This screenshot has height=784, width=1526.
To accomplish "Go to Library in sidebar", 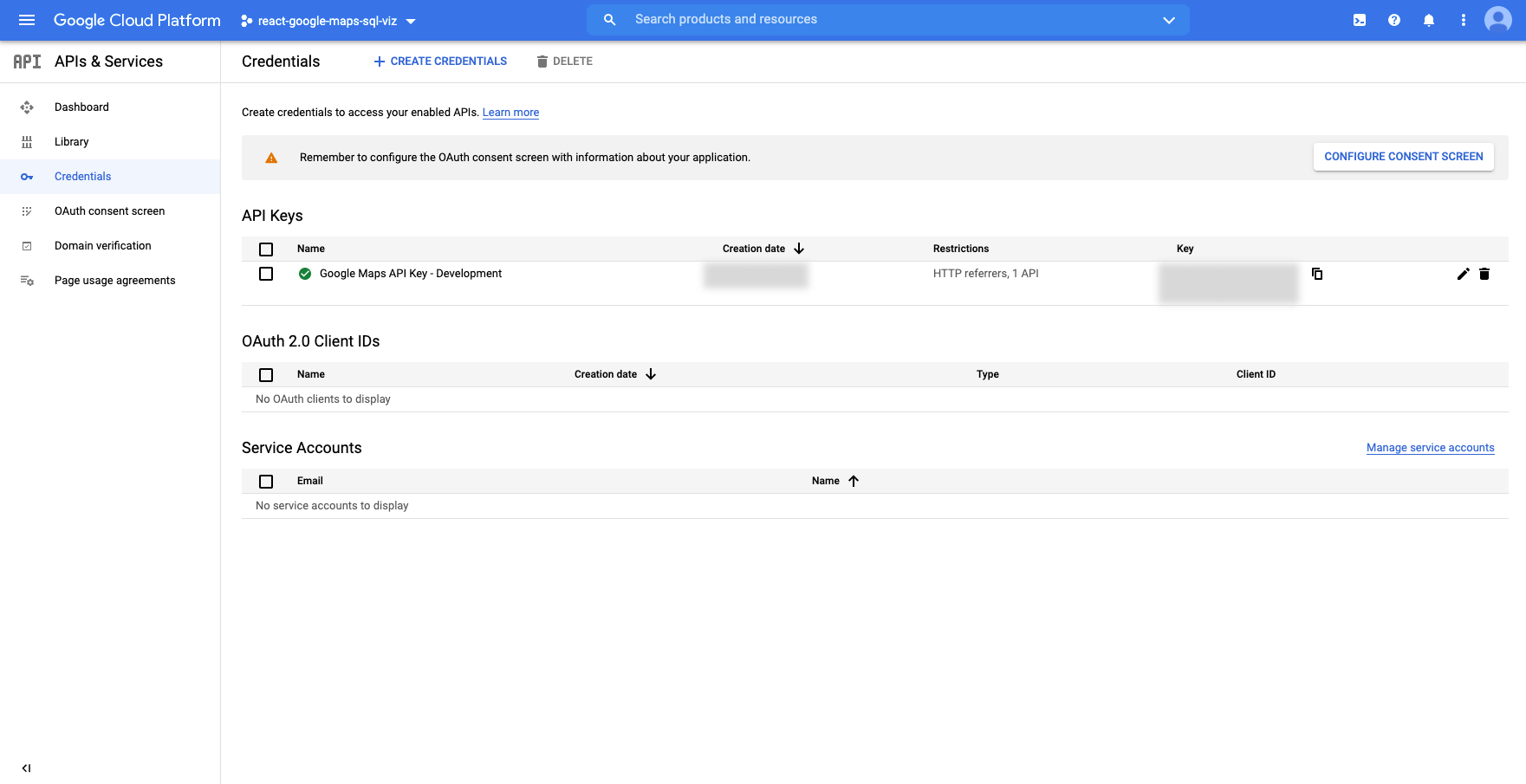I will tap(71, 142).
